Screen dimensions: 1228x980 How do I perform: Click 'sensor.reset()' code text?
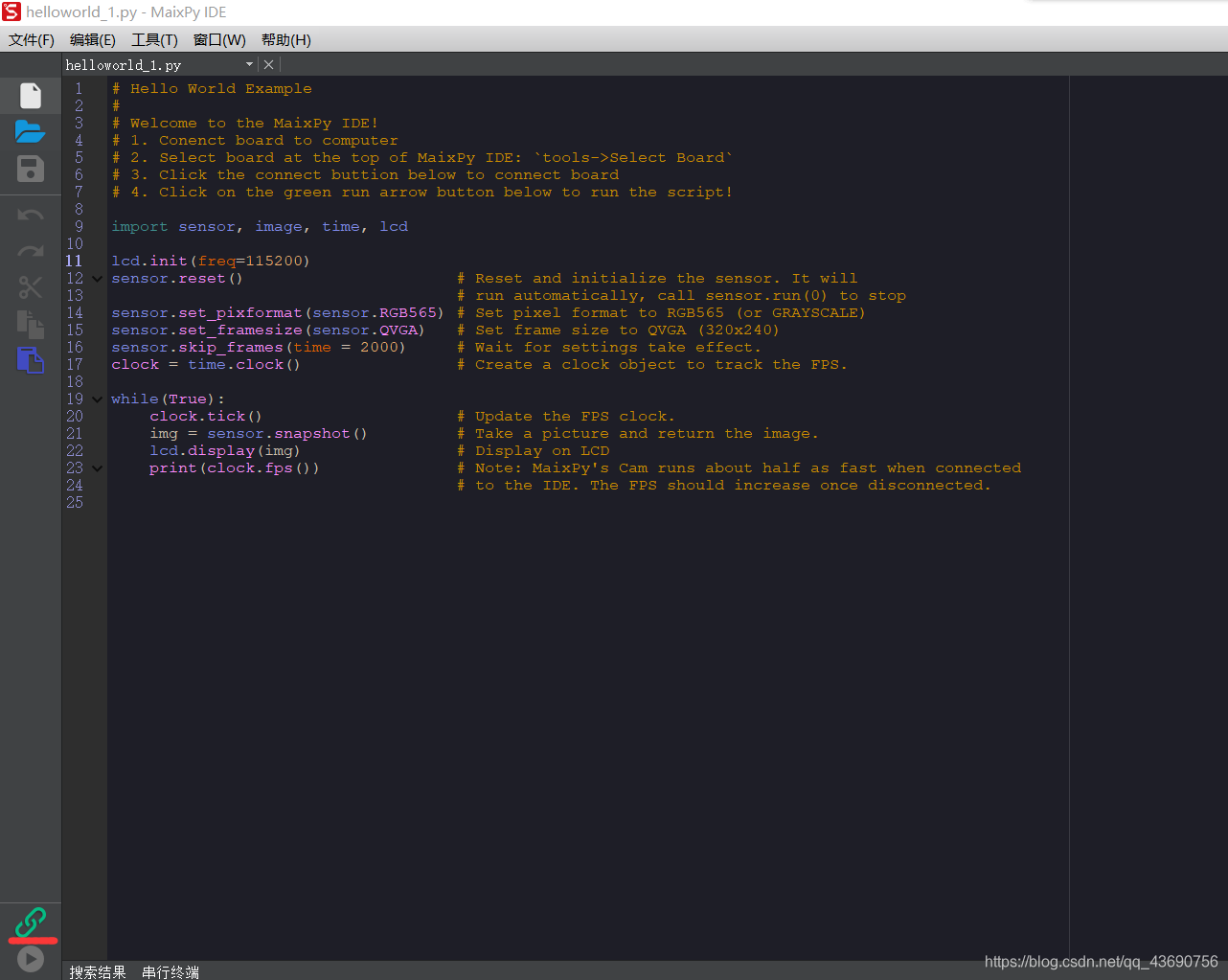click(x=177, y=278)
